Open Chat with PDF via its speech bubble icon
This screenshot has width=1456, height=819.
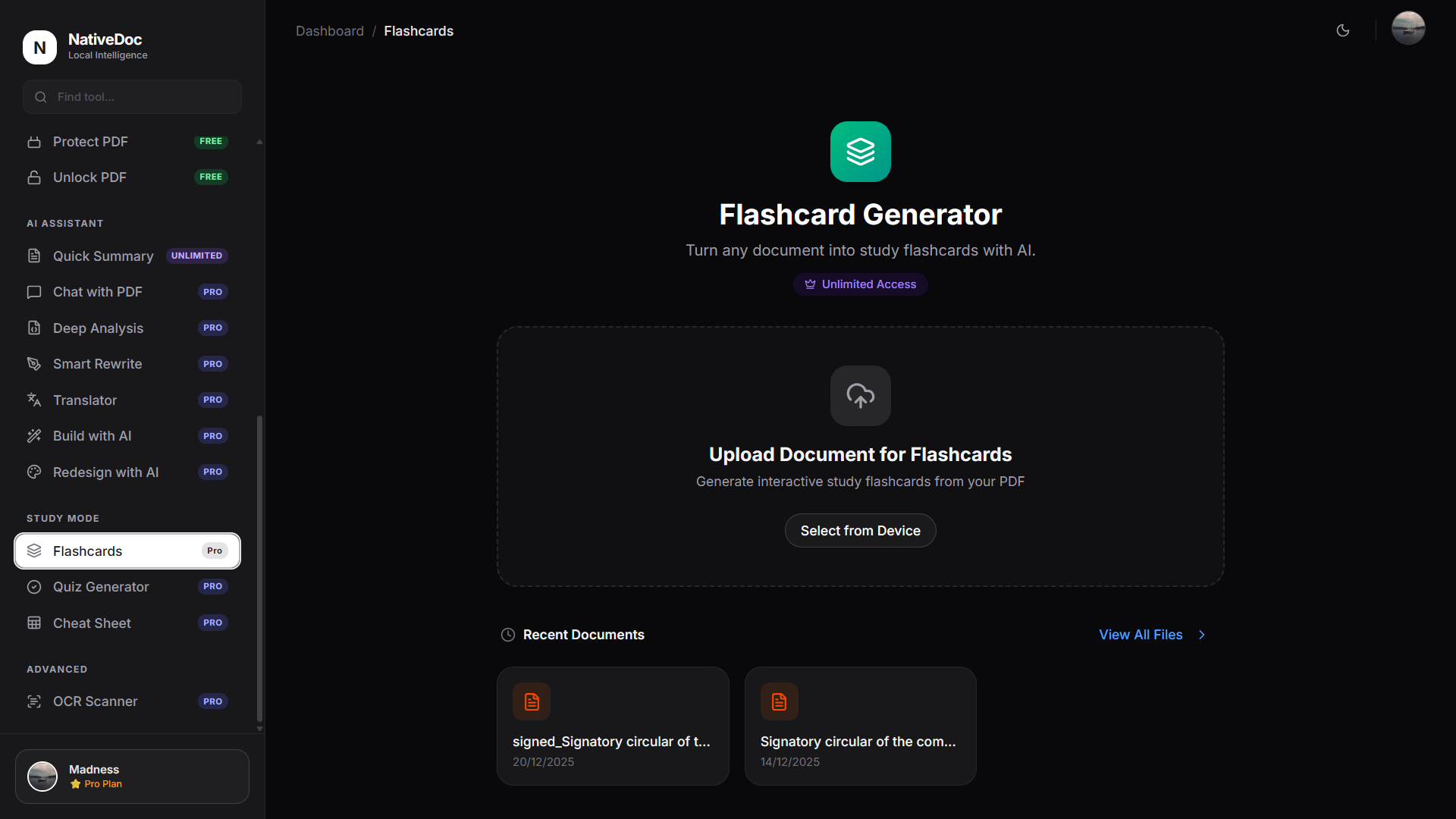[34, 291]
